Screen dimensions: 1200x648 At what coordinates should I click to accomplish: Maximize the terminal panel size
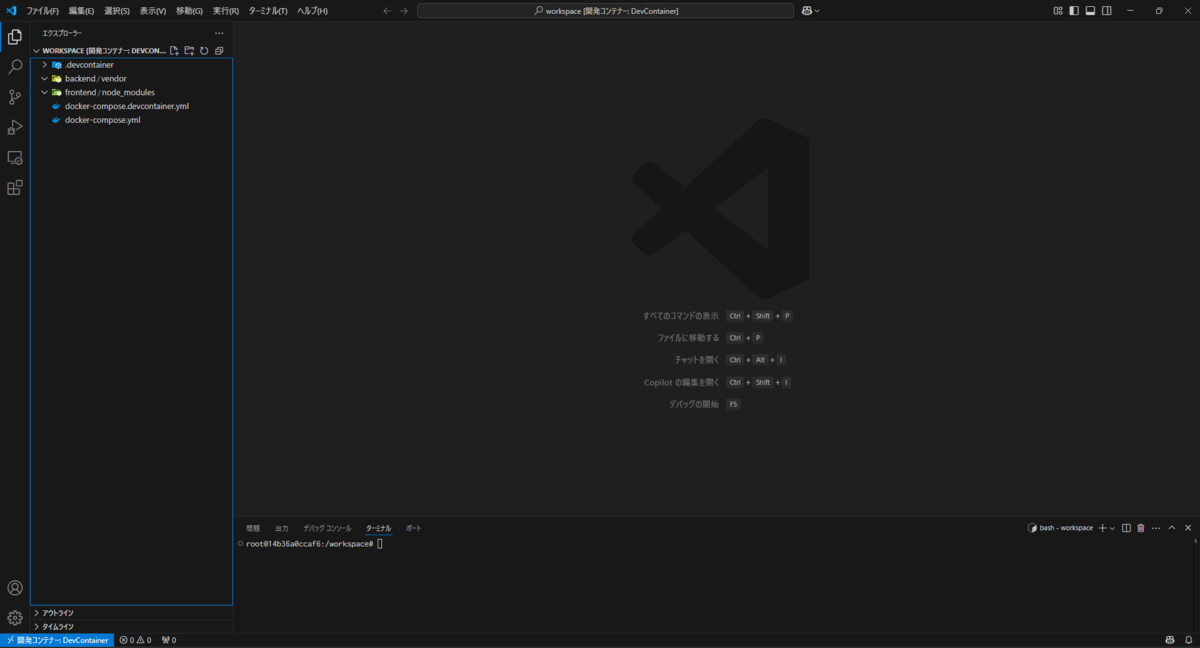[1172, 528]
